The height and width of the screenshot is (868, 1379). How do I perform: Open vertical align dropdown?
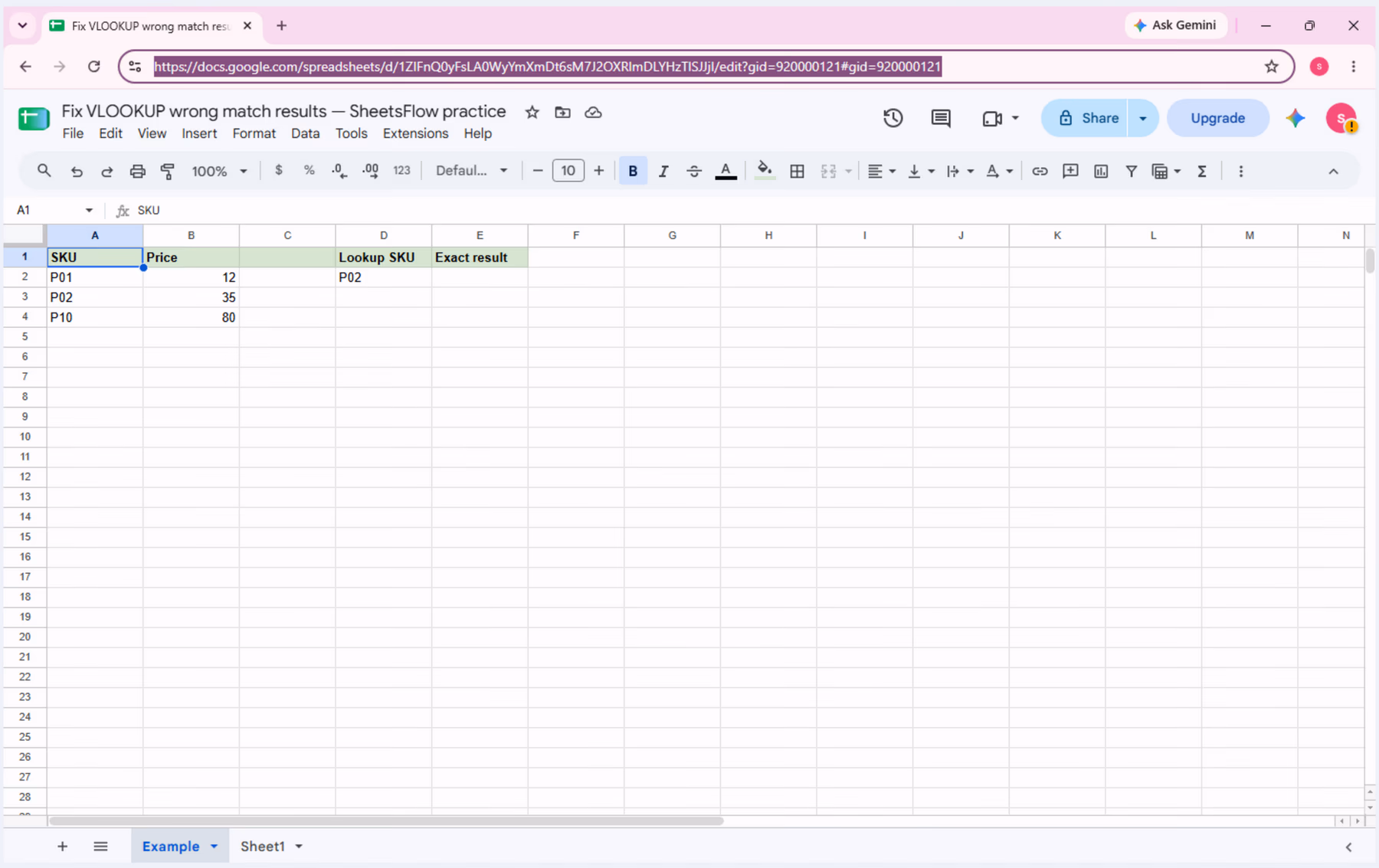click(920, 171)
